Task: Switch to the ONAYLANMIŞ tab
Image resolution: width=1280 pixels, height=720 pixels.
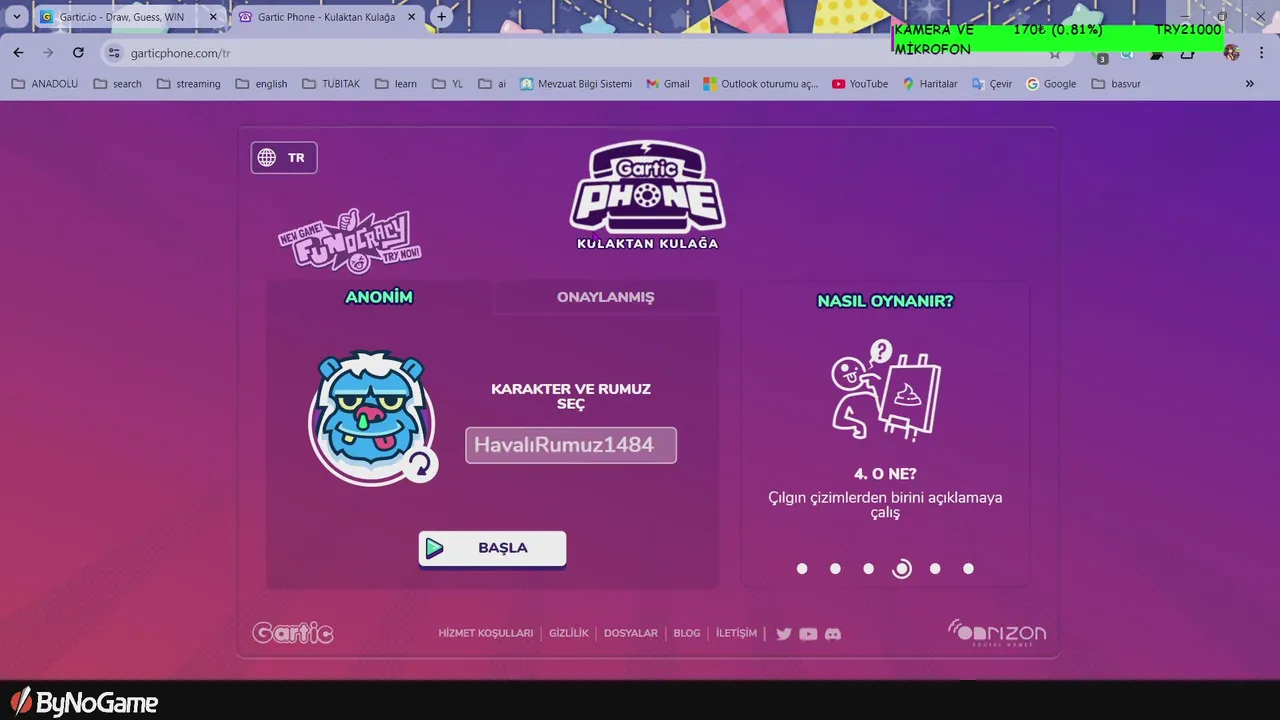Action: (605, 297)
